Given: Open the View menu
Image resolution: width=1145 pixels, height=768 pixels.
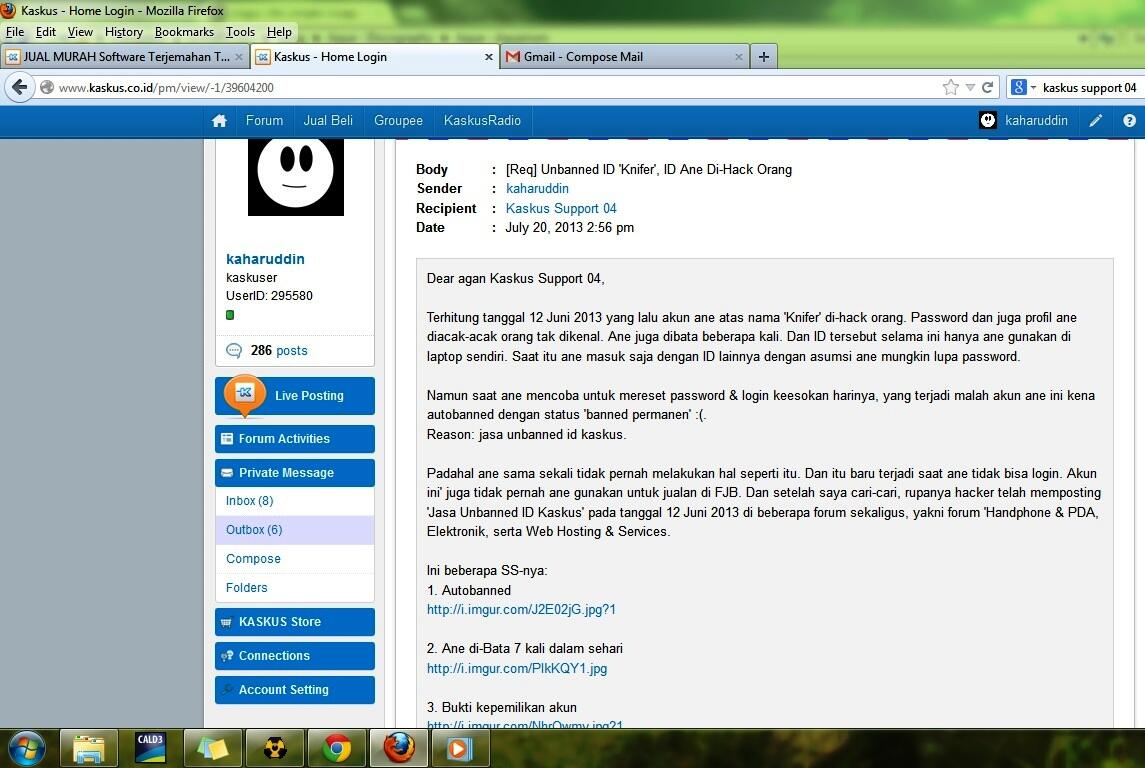Looking at the screenshot, I should [x=80, y=32].
